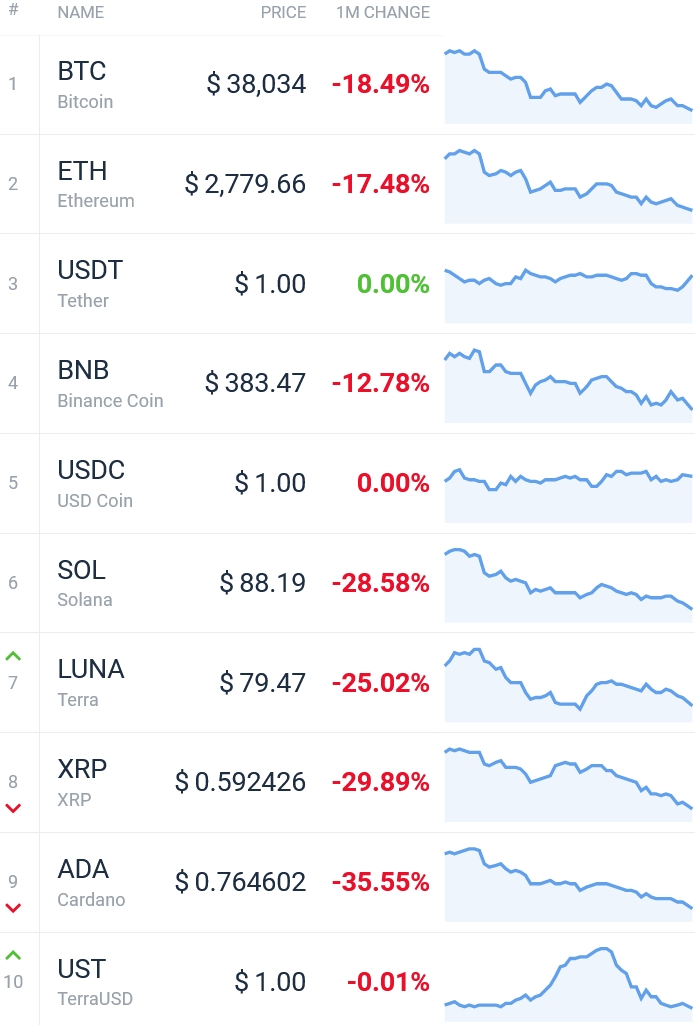Click the red down arrow under ADA rank
The width and height of the screenshot is (695, 1025).
click(13, 908)
